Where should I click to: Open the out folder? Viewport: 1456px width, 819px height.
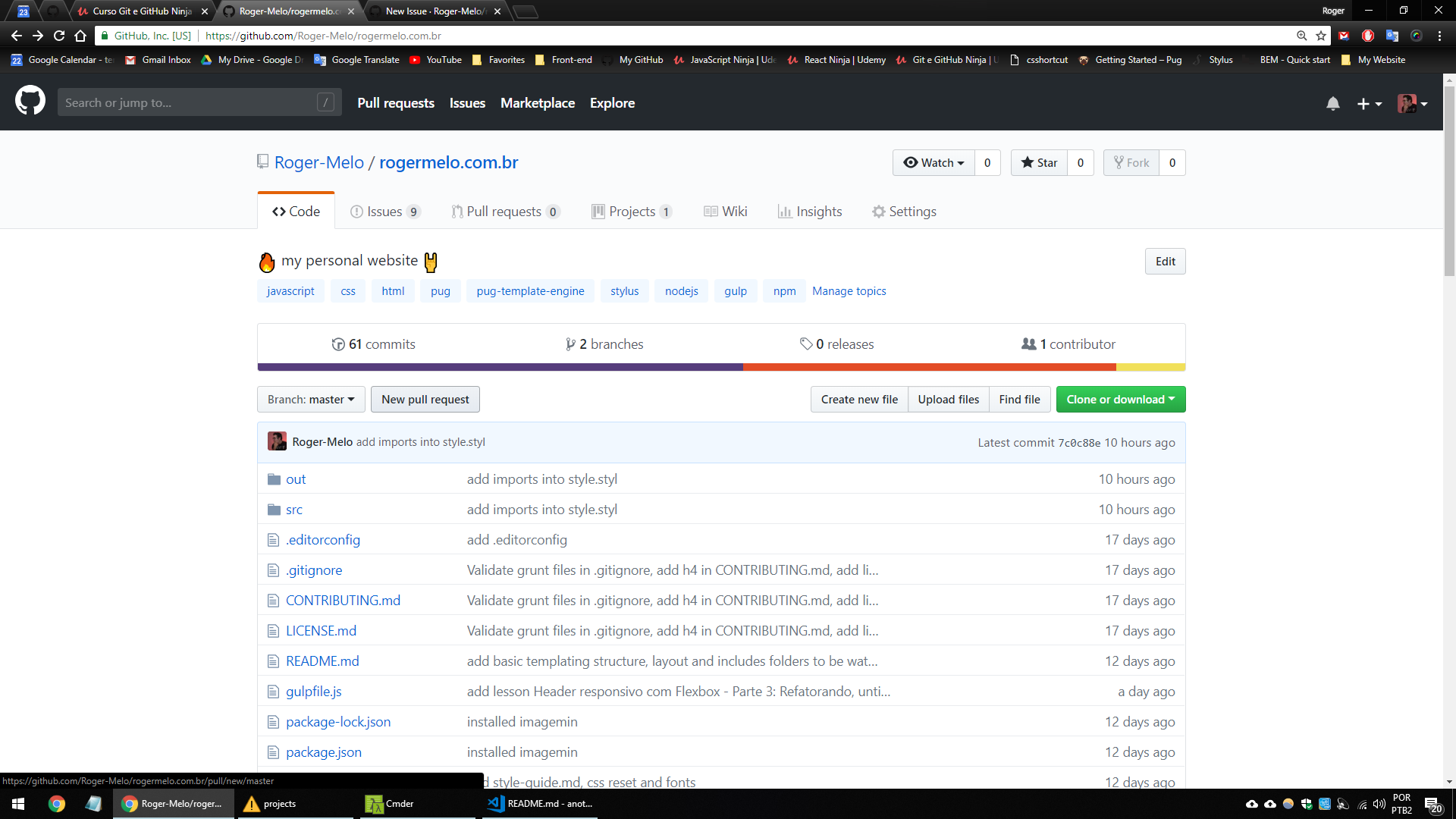[x=296, y=479]
